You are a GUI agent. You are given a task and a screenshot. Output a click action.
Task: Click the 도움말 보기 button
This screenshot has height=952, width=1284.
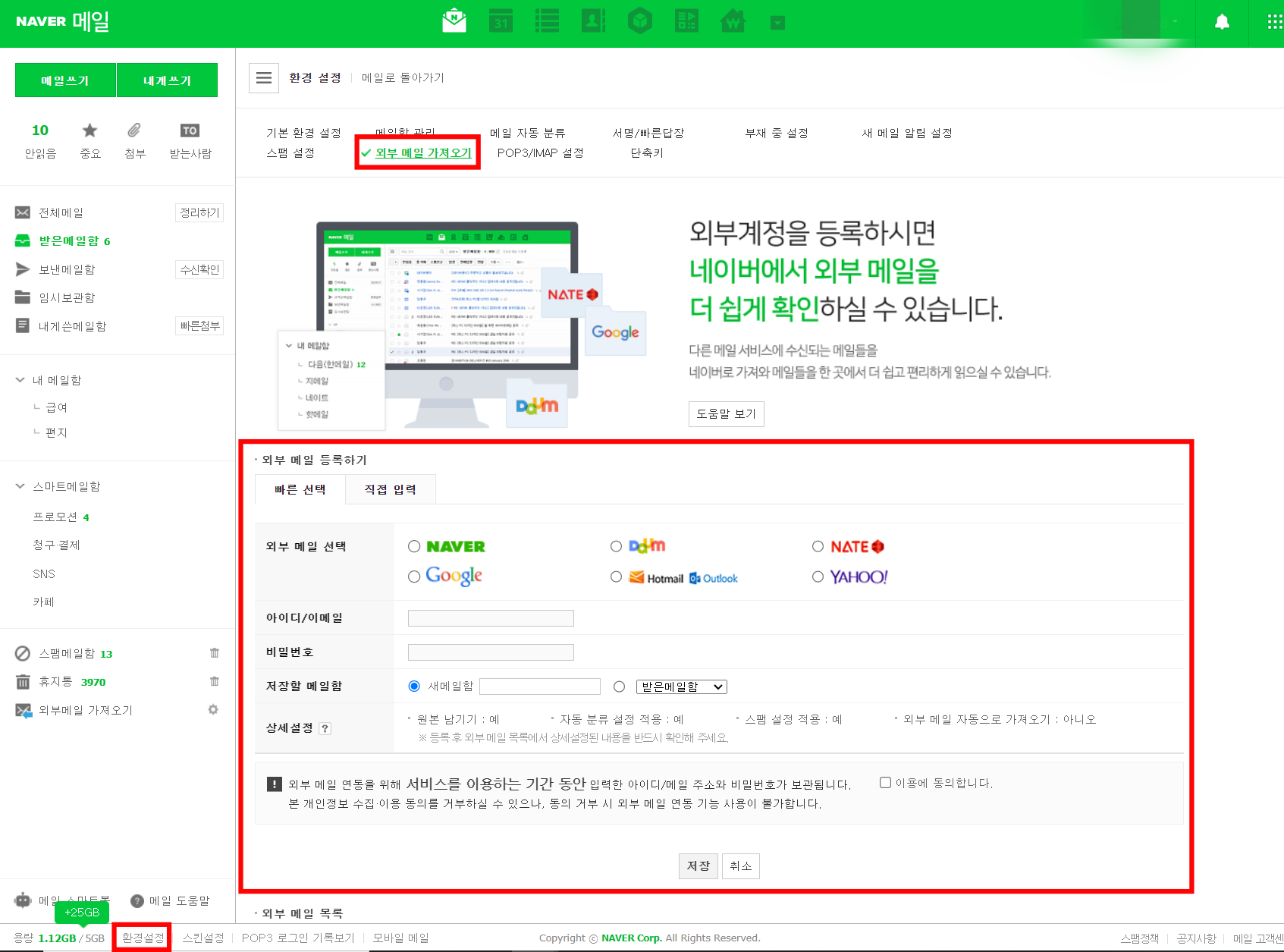pos(726,414)
